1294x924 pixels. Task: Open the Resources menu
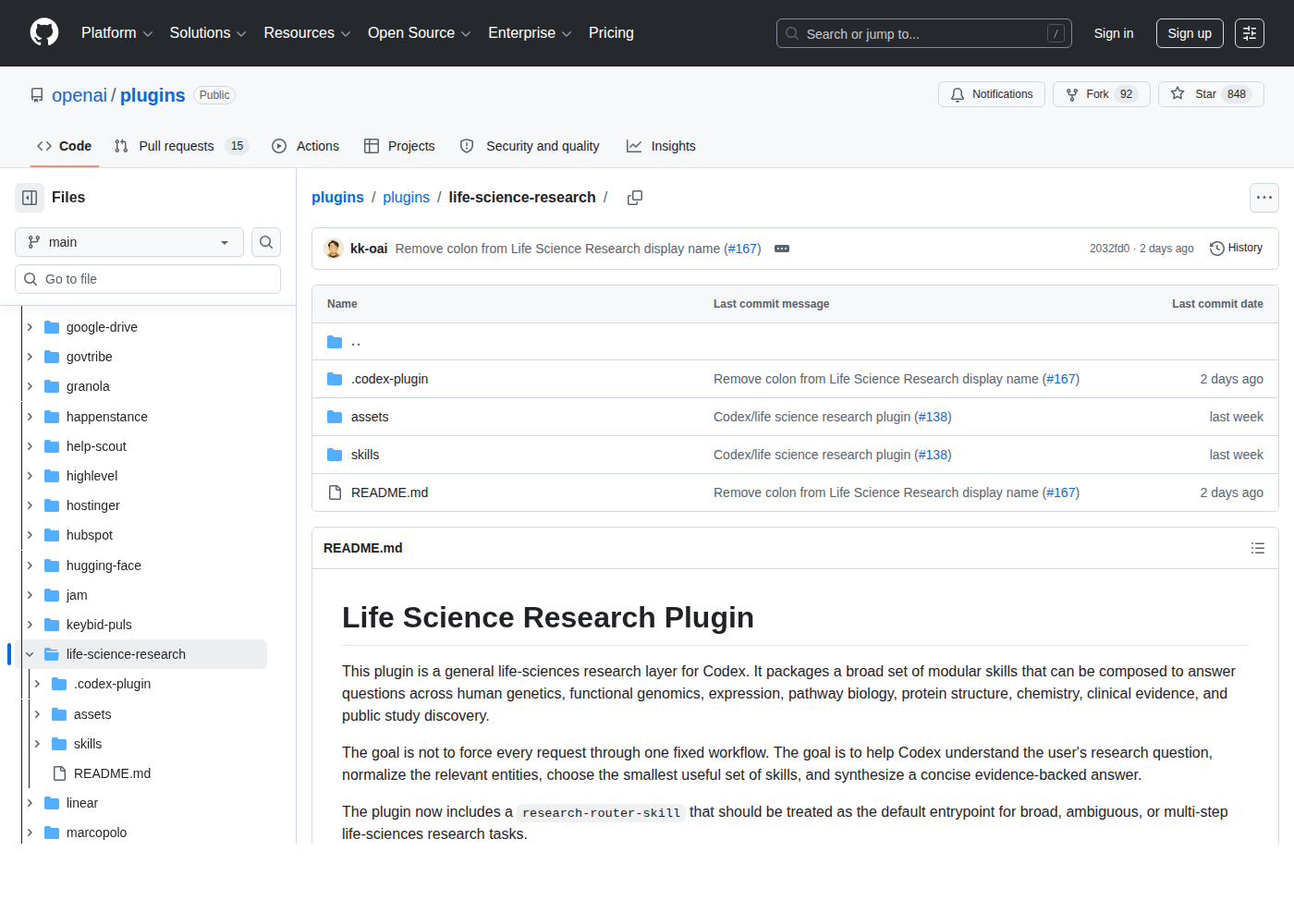(x=307, y=33)
